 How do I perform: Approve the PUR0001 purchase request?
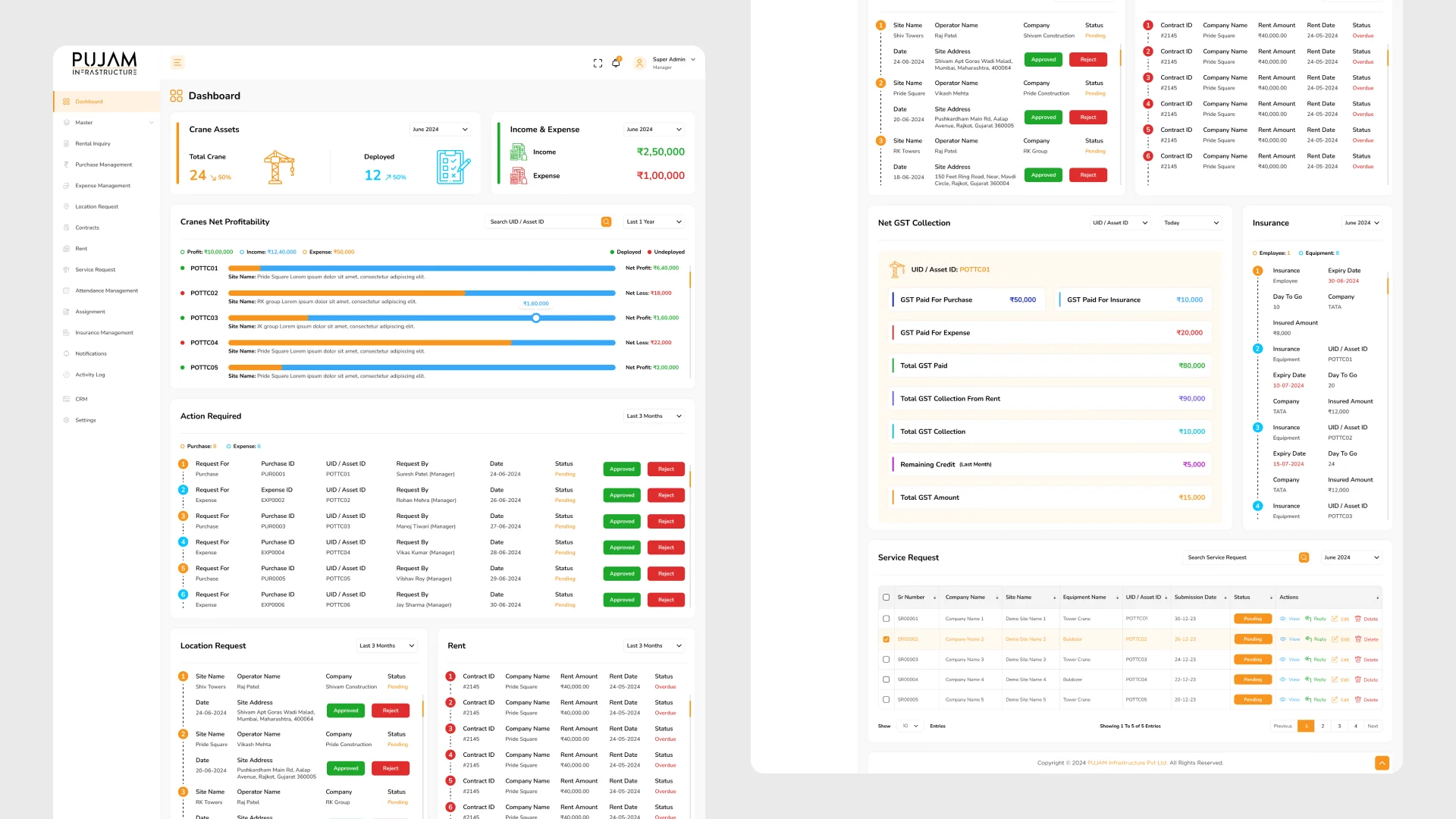[x=622, y=469]
